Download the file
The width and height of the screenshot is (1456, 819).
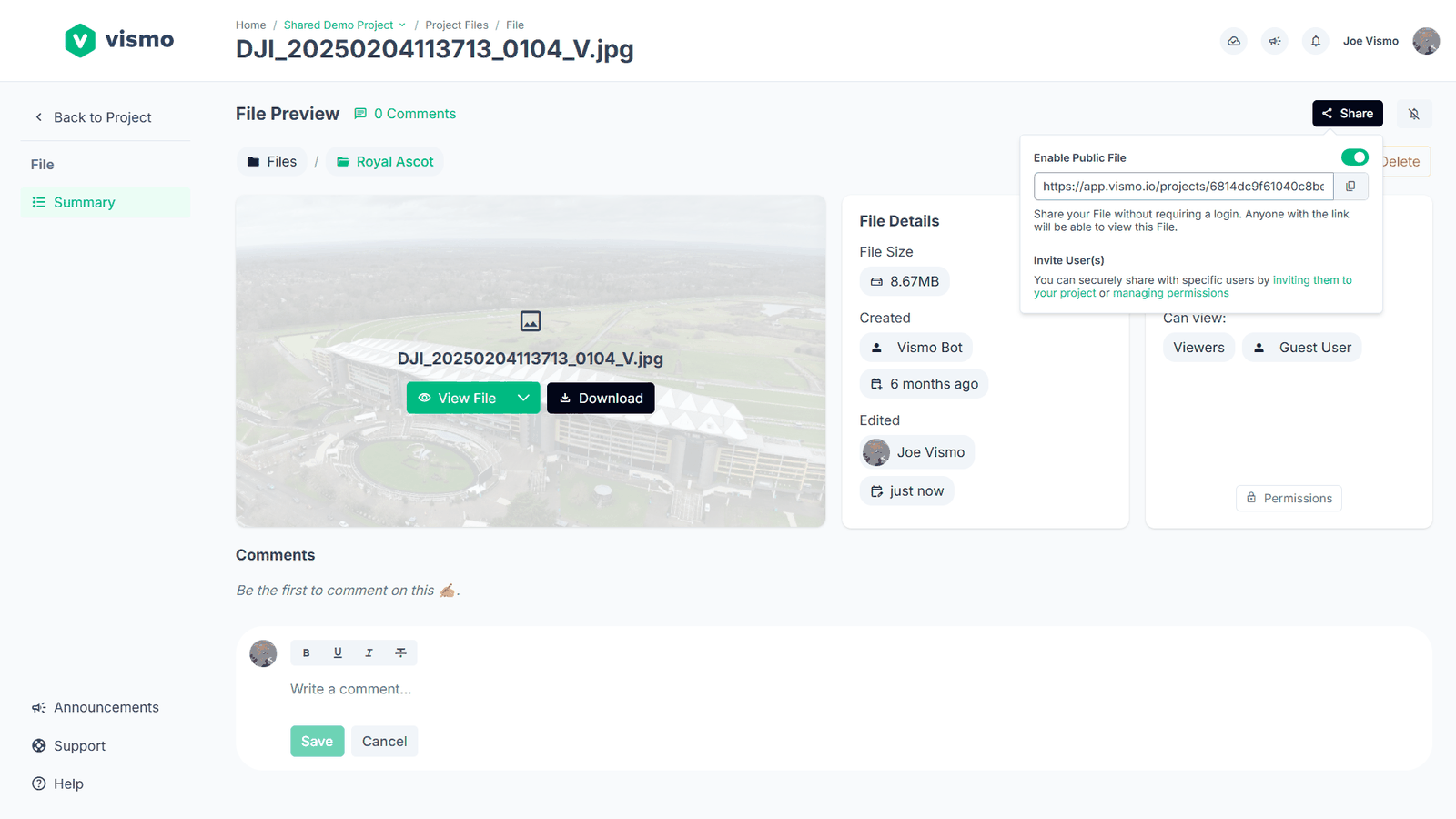coord(601,398)
